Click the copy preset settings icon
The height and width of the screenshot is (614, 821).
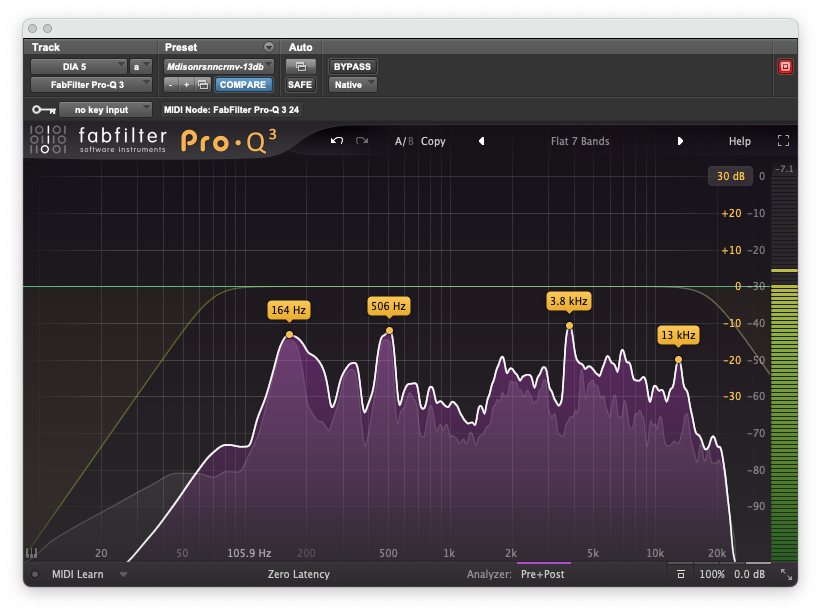coord(203,84)
